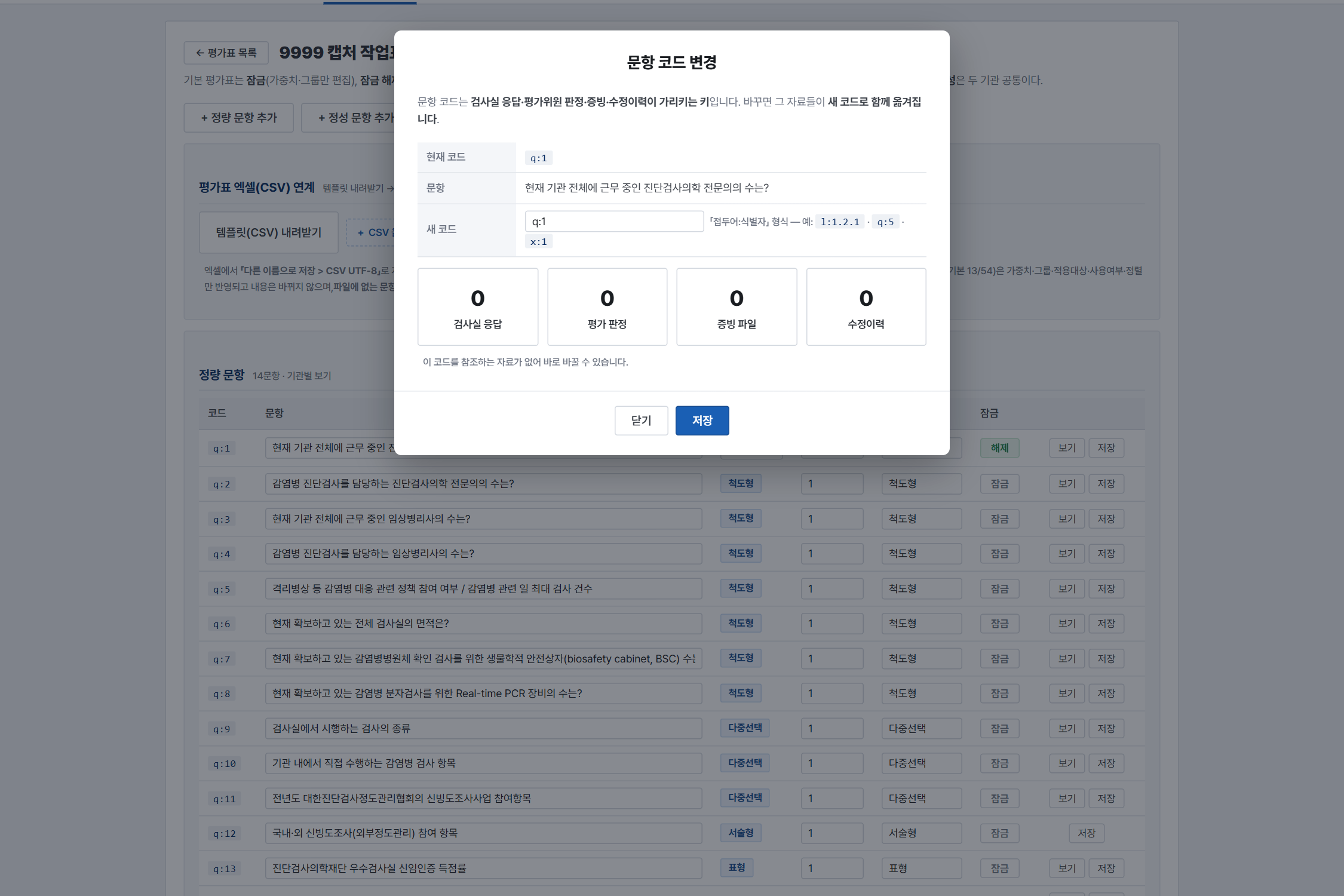The width and height of the screenshot is (1344, 896).
Task: Click the q:7 code chip
Action: coord(222,659)
